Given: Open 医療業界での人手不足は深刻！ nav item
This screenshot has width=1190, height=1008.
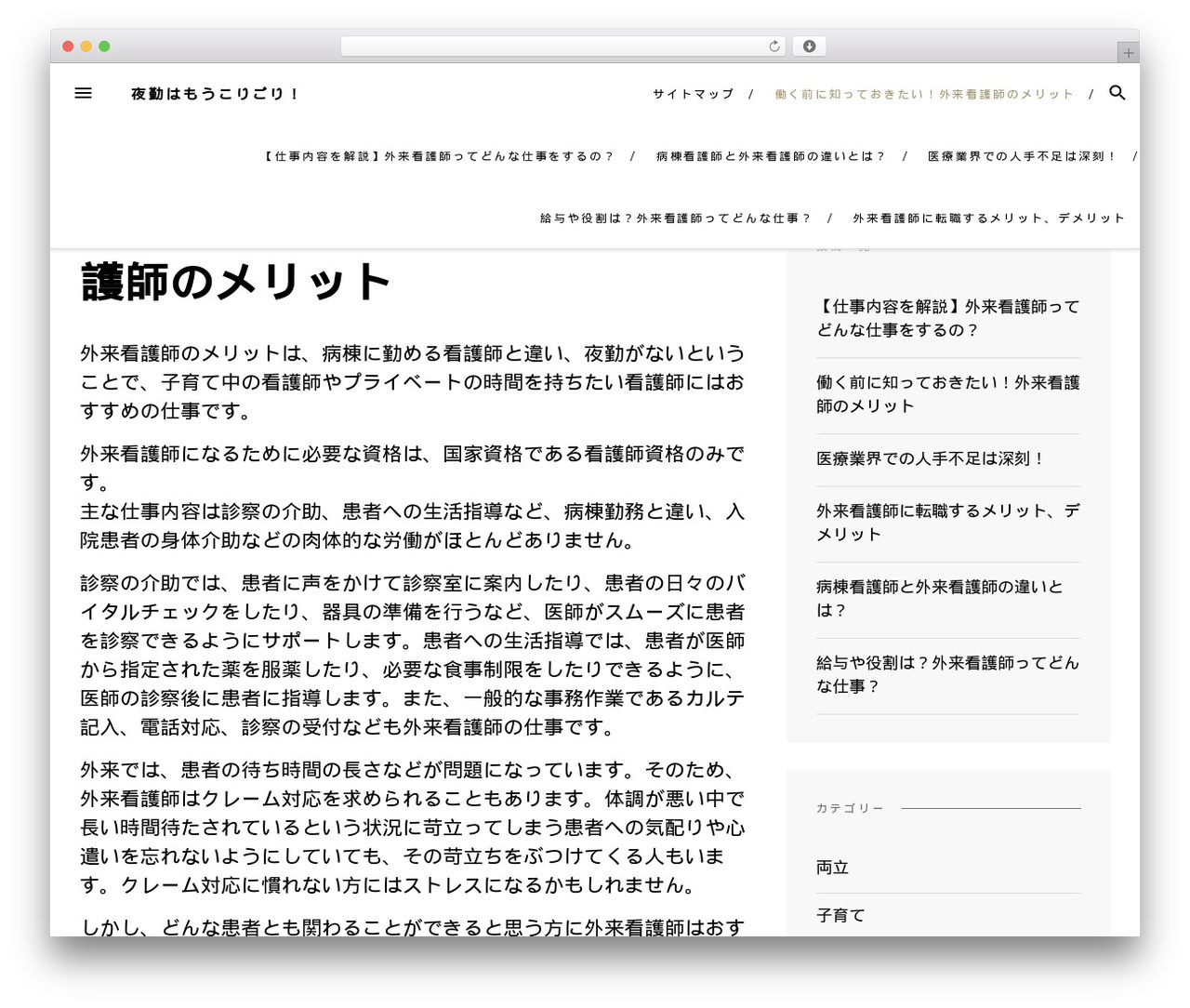Looking at the screenshot, I should [1022, 156].
